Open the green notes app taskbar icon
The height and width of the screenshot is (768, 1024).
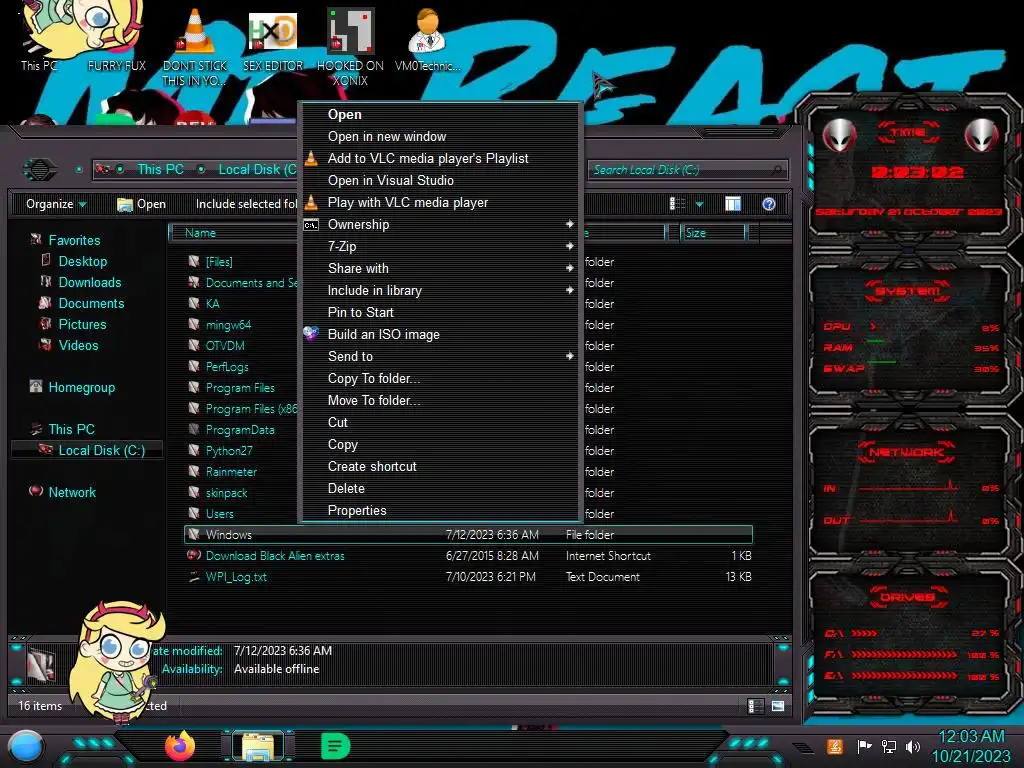tap(336, 746)
